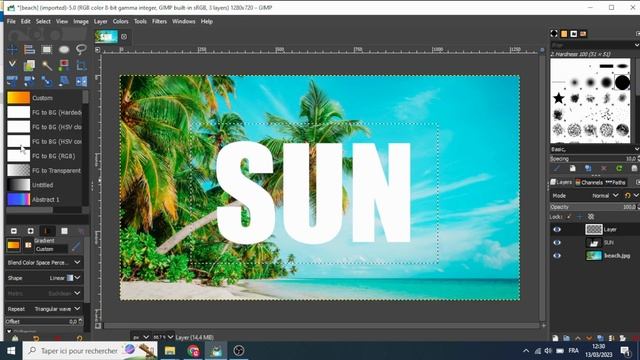The width and height of the screenshot is (640, 360).
Task: Open the zoom percentage dropdown in status bar
Action: (x=163, y=337)
